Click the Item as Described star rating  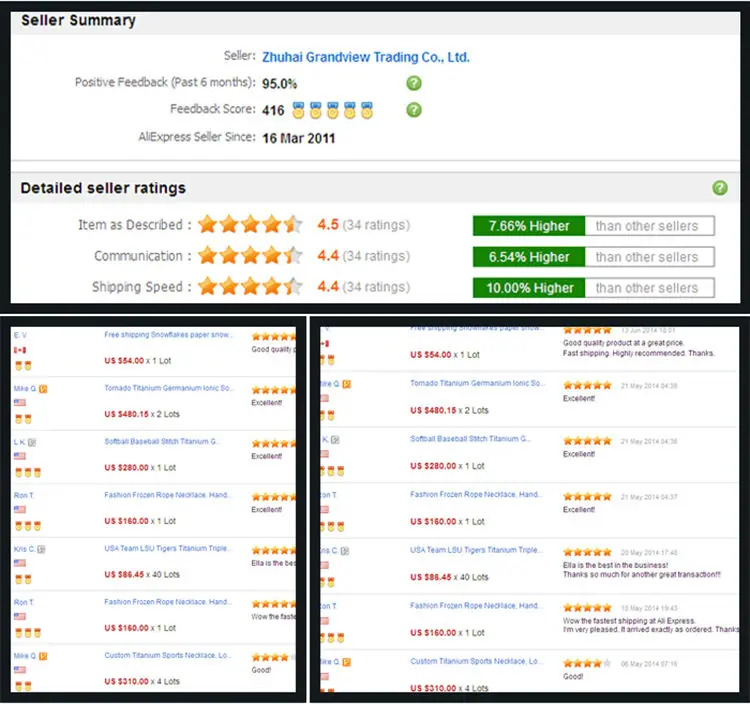pyautogui.click(x=250, y=224)
